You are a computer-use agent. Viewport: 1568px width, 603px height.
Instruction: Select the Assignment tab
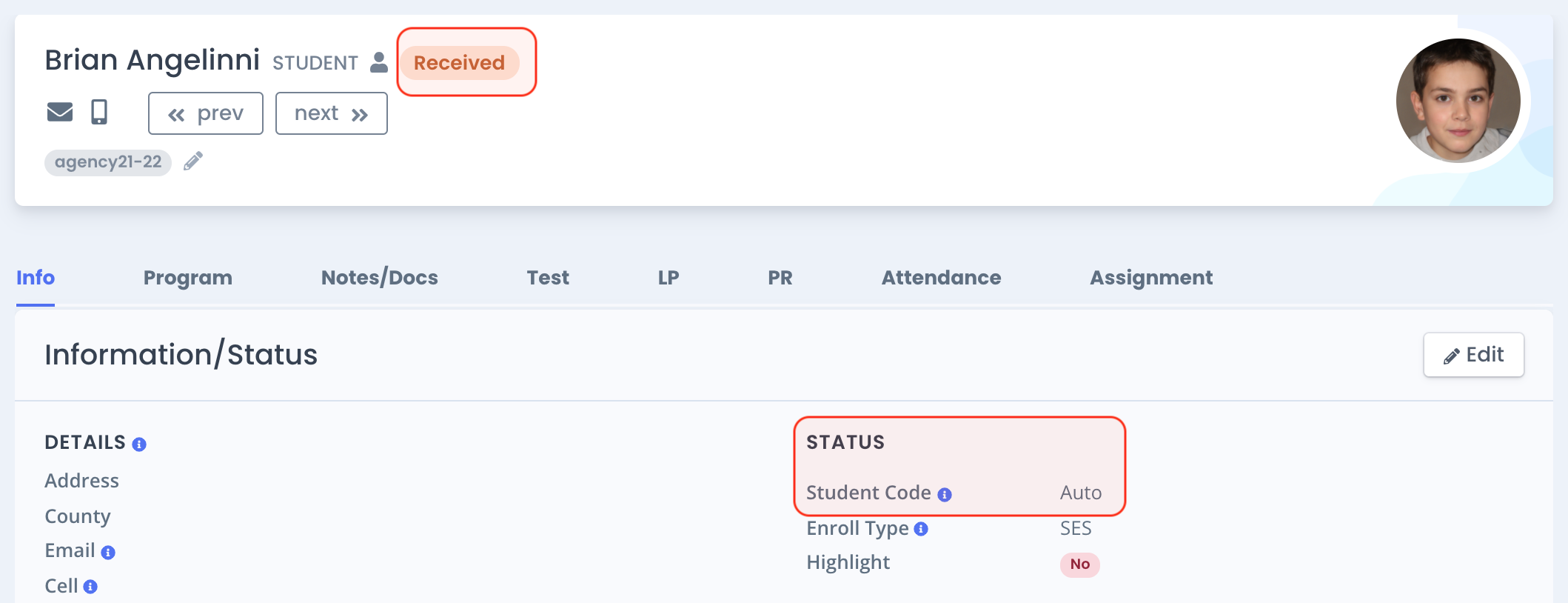(x=1151, y=278)
